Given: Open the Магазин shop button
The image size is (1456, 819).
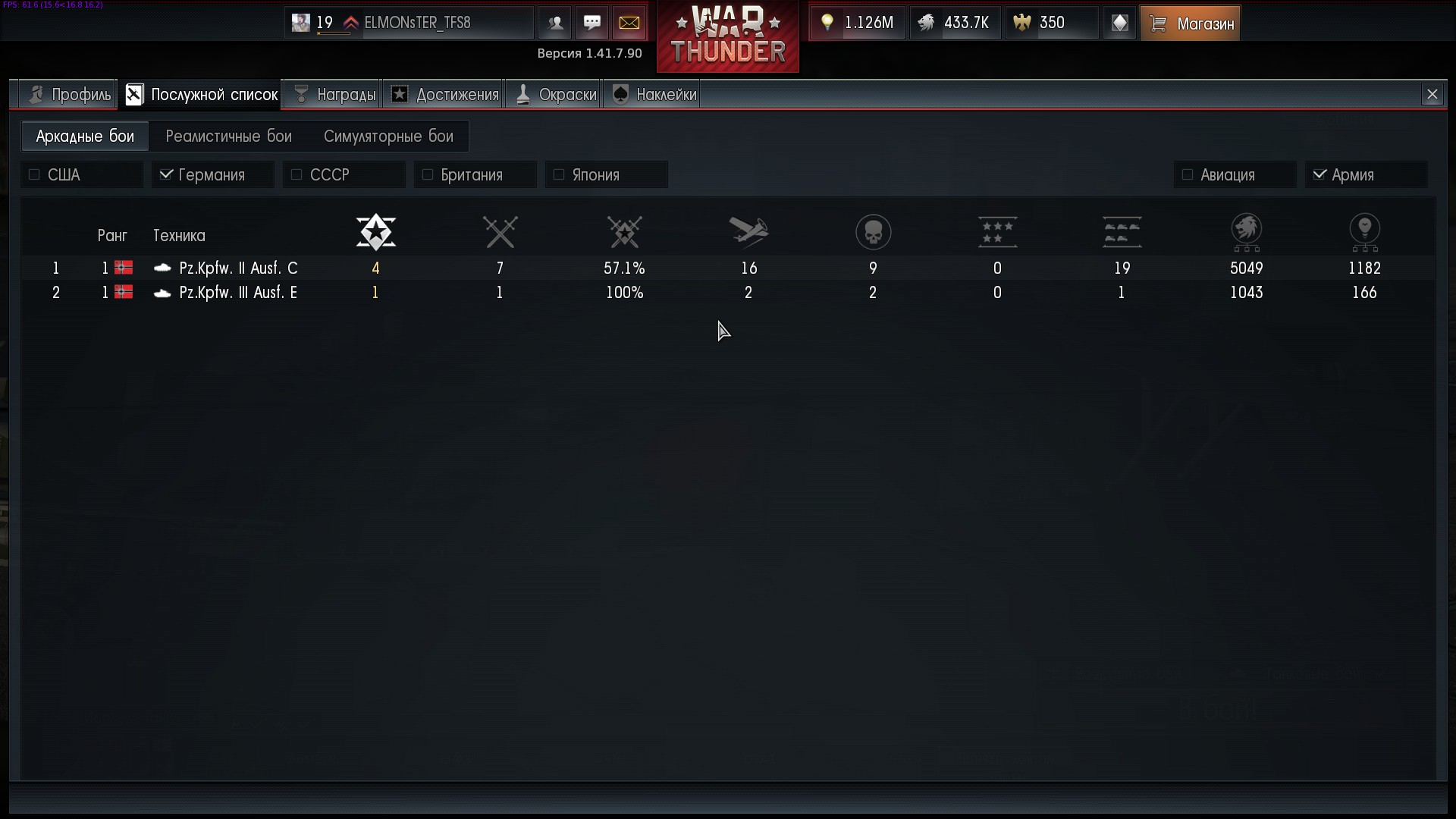Looking at the screenshot, I should tap(1190, 24).
